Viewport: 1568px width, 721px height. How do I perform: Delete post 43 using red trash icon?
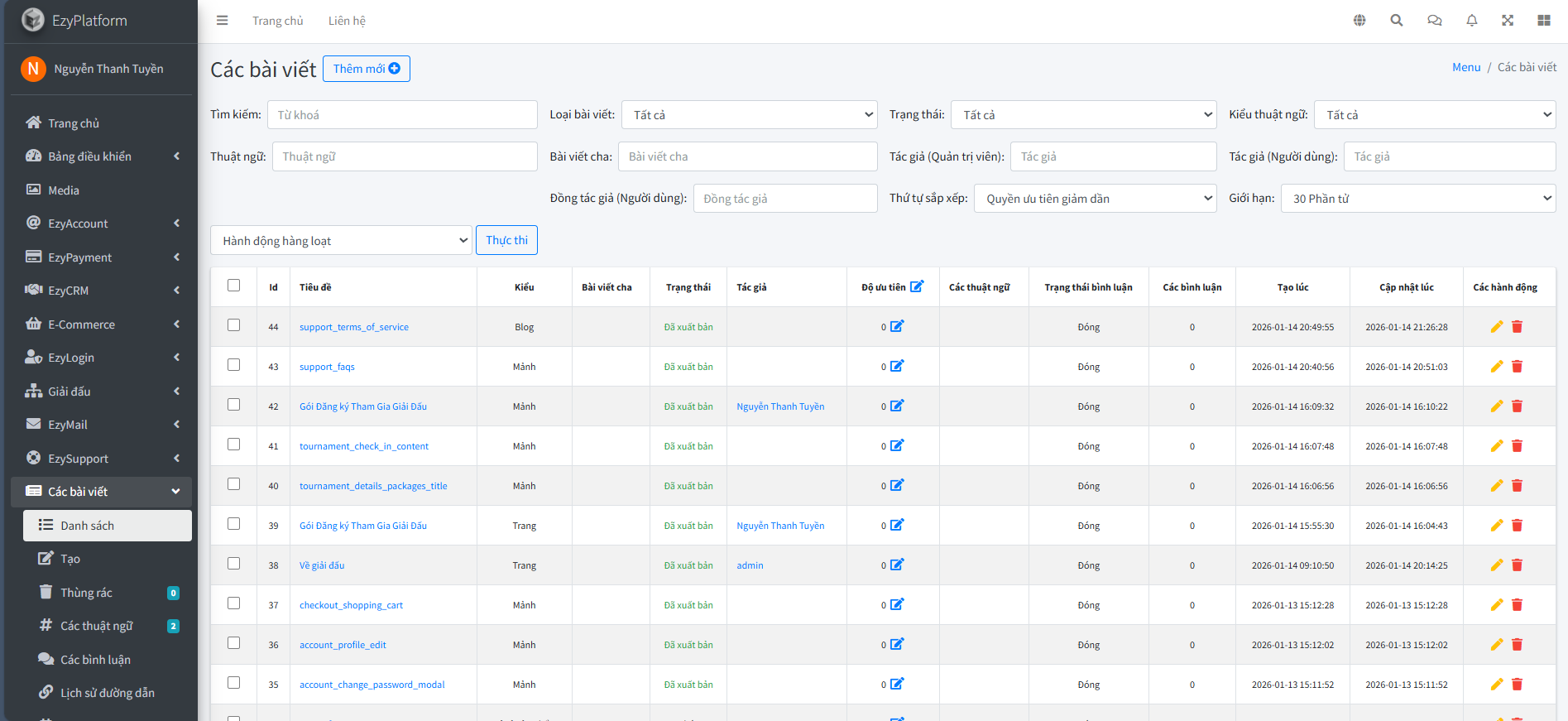[1517, 367]
